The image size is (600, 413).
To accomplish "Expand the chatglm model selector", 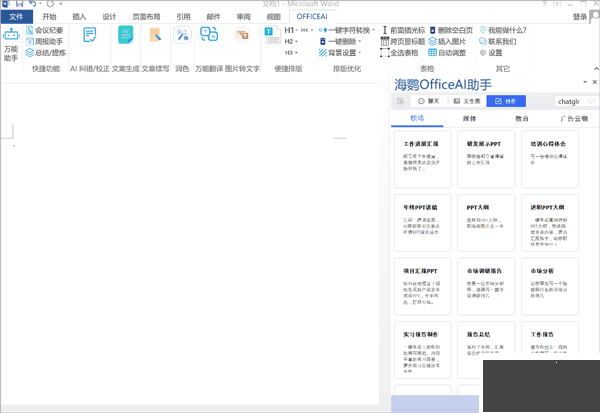I will pyautogui.click(x=577, y=101).
